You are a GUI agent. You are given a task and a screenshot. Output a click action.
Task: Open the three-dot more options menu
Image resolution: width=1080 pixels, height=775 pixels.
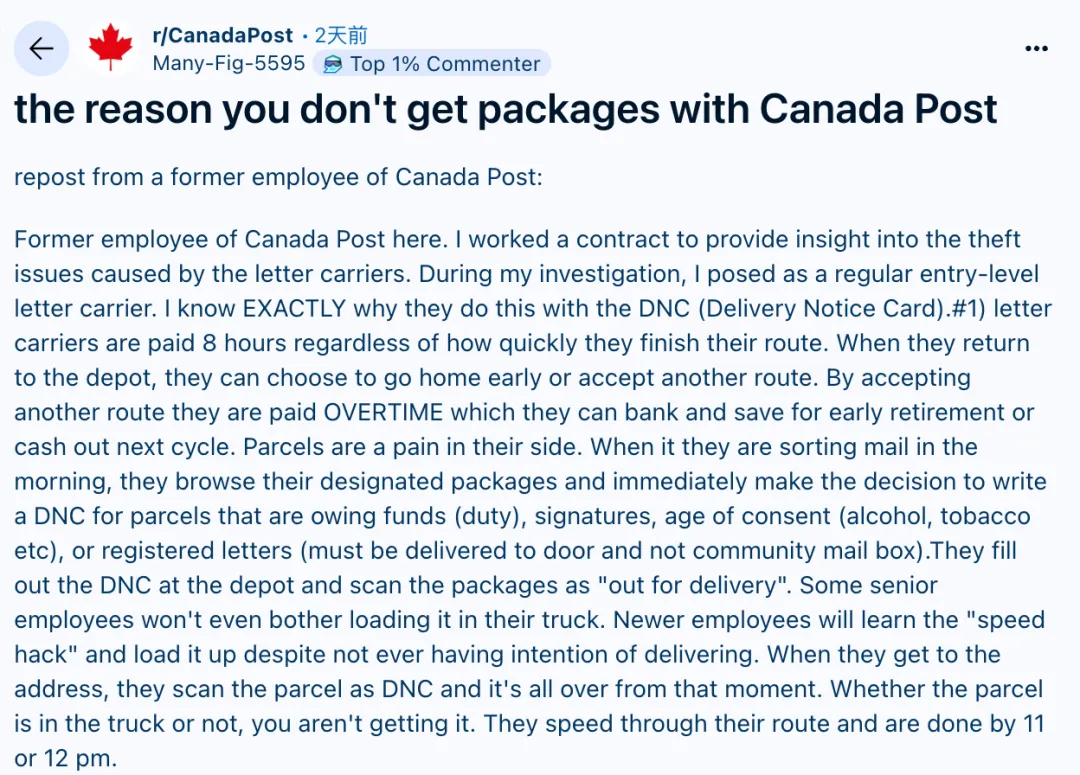[x=1037, y=48]
